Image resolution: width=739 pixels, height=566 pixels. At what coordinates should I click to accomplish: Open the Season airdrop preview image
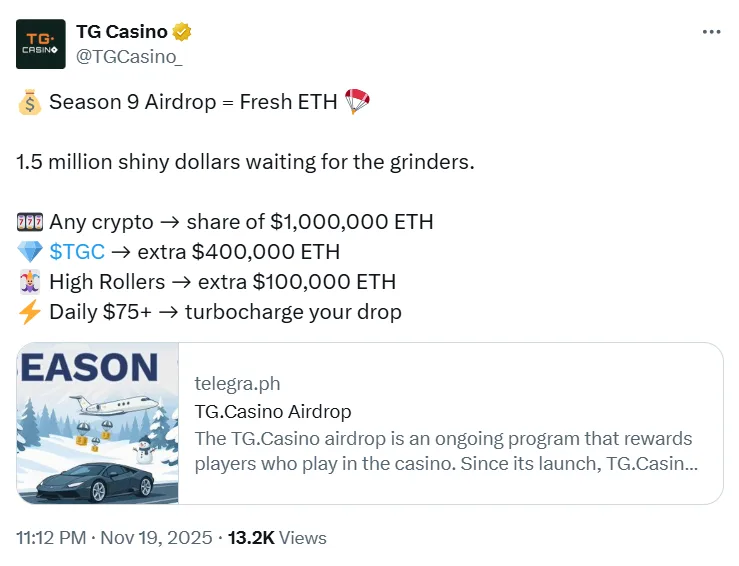tap(98, 423)
